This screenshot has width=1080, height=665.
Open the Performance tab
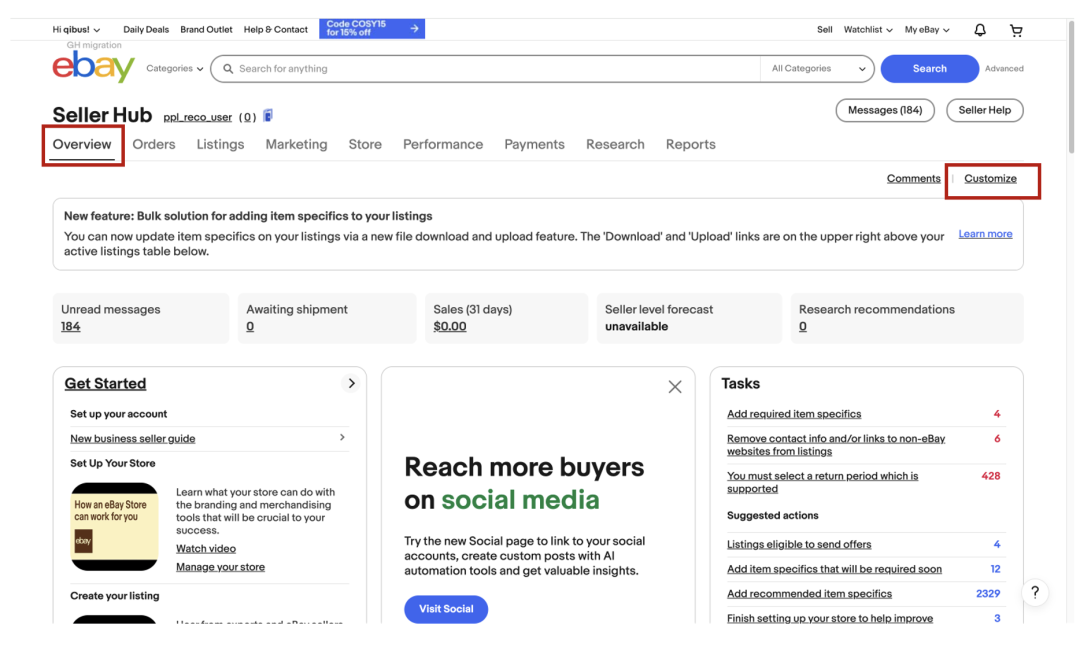443,144
